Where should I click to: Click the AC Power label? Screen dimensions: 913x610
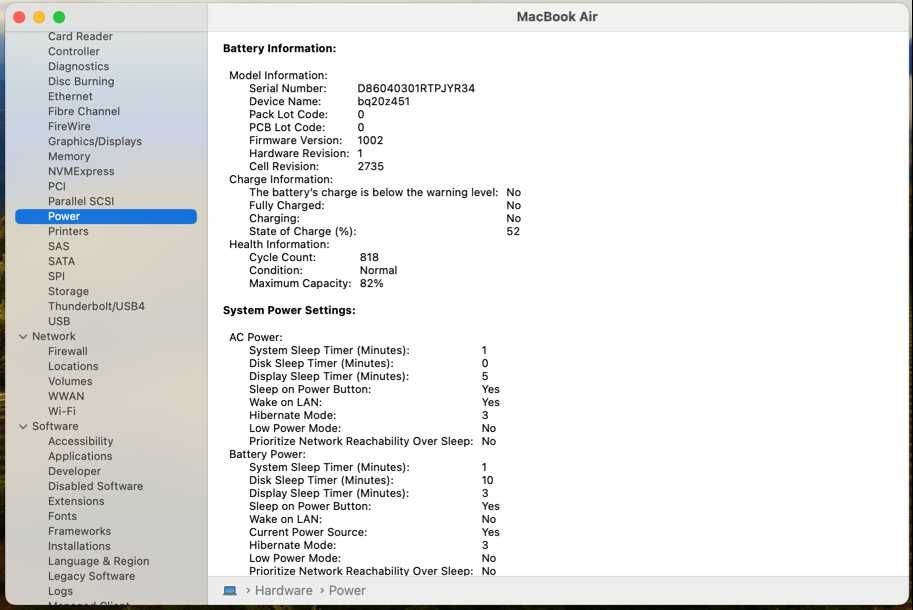(256, 337)
